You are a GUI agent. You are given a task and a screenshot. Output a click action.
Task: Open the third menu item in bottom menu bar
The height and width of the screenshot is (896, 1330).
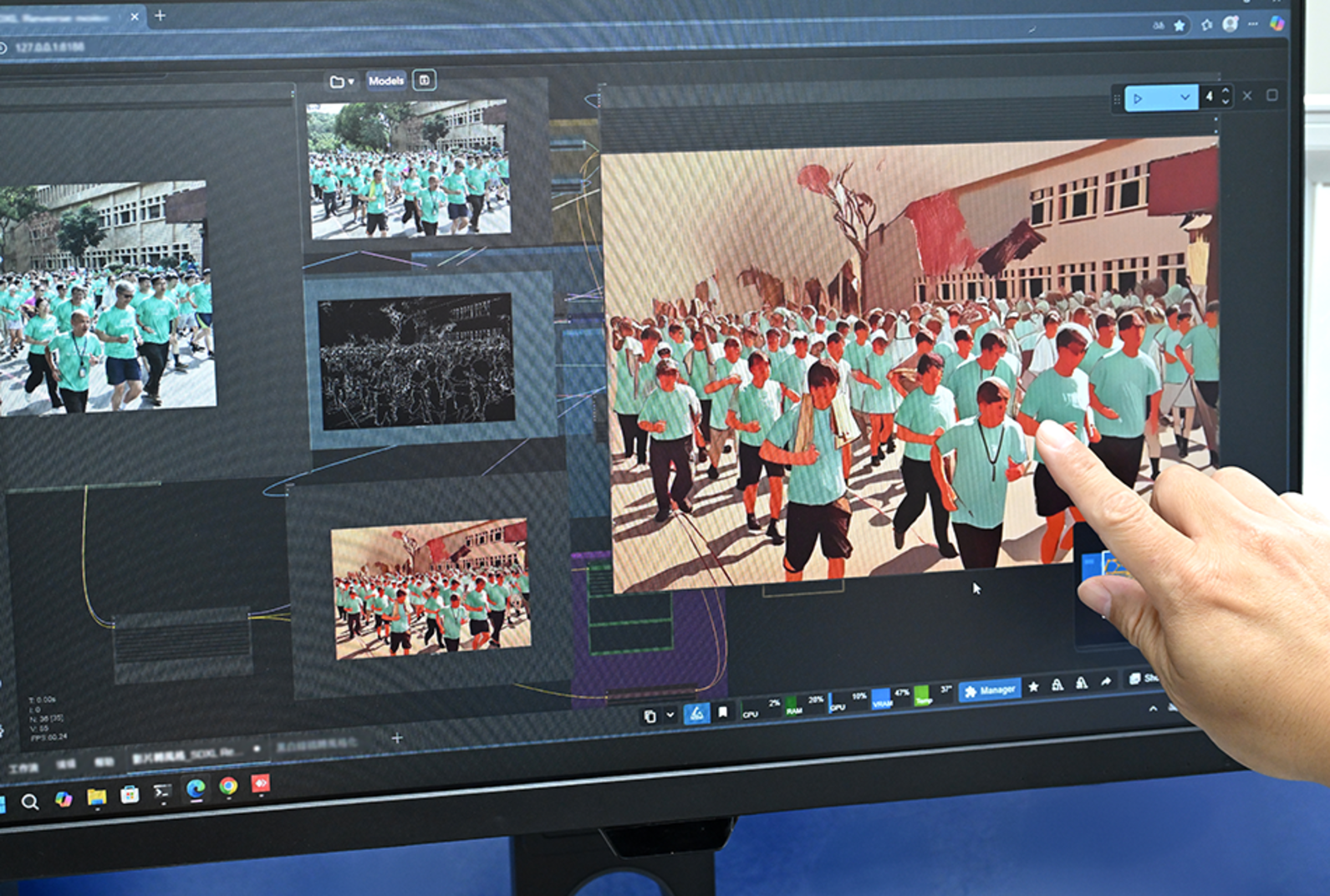(104, 761)
